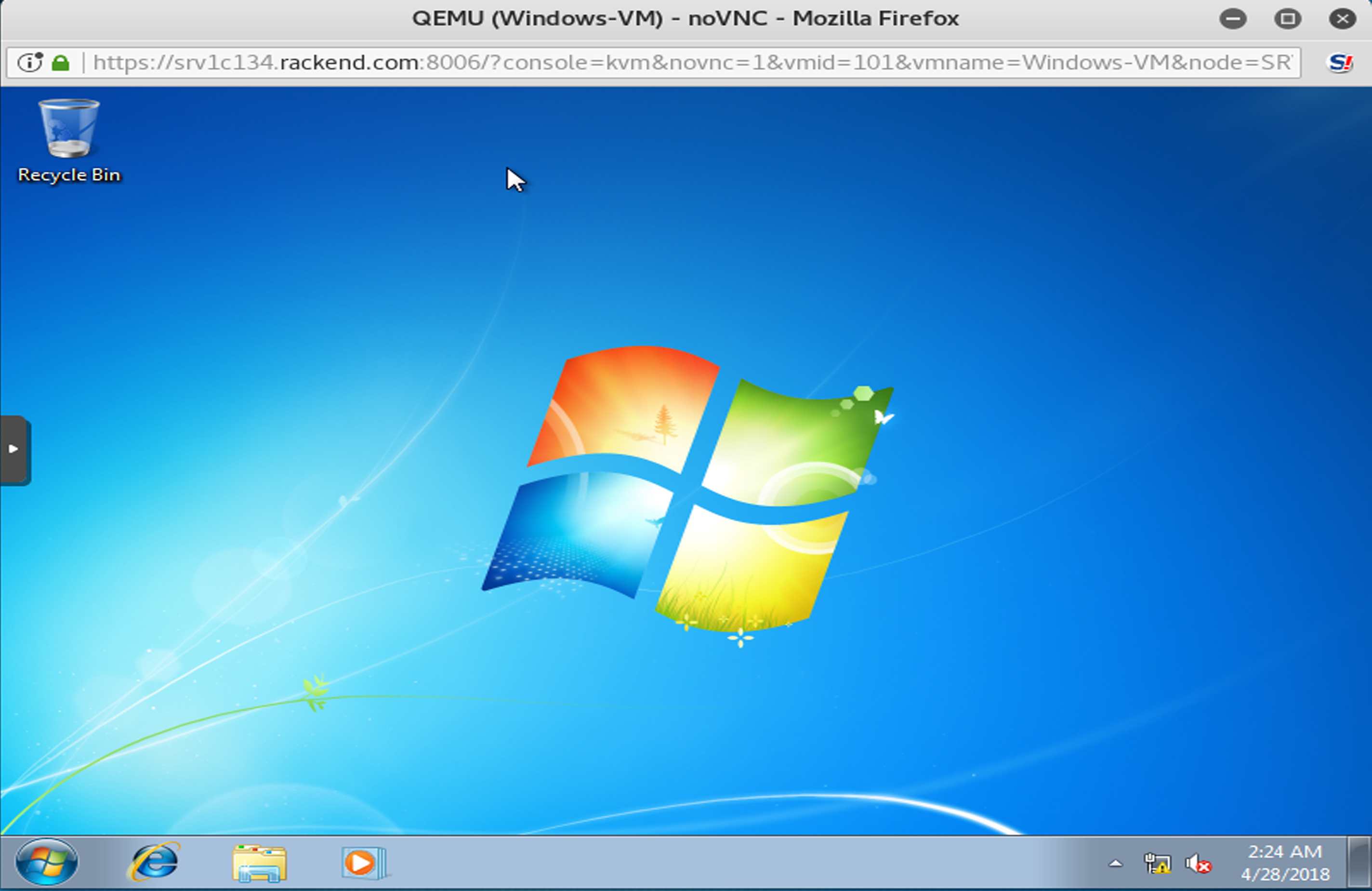This screenshot has height=891, width=1372.
Task: Launch Windows Media Player from taskbar
Action: point(364,863)
